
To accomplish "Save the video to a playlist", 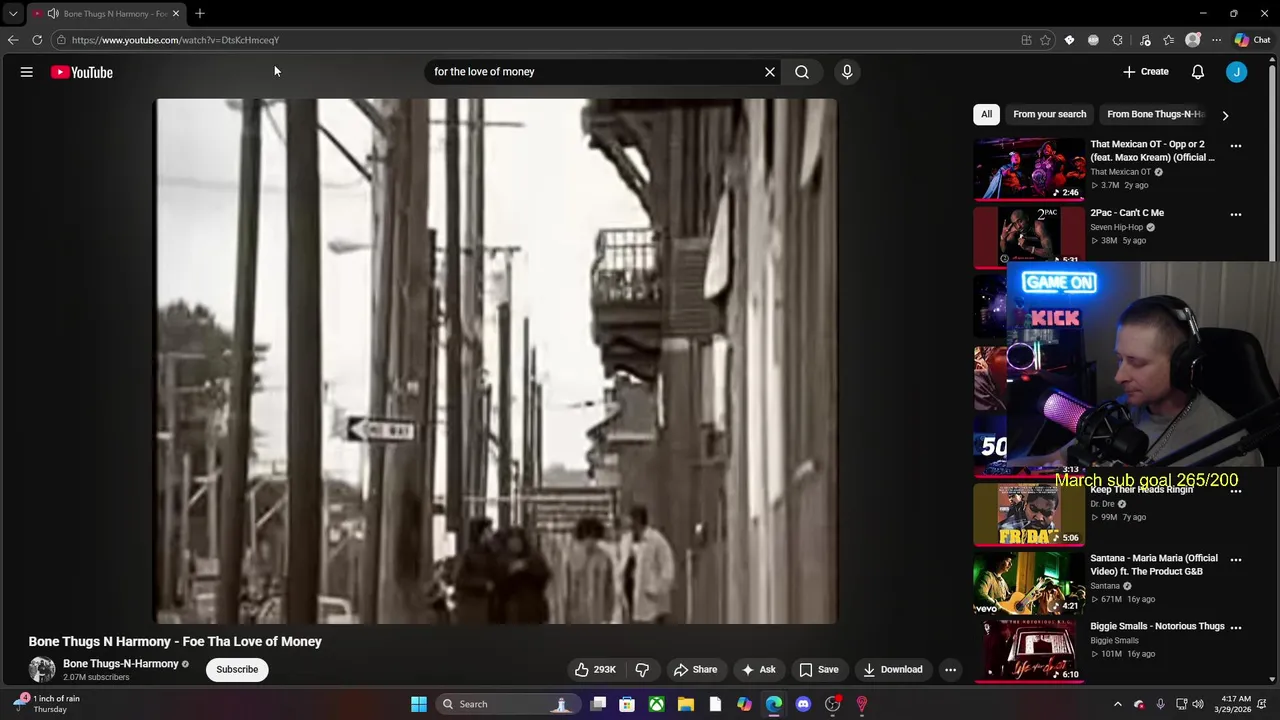I will 818,670.
